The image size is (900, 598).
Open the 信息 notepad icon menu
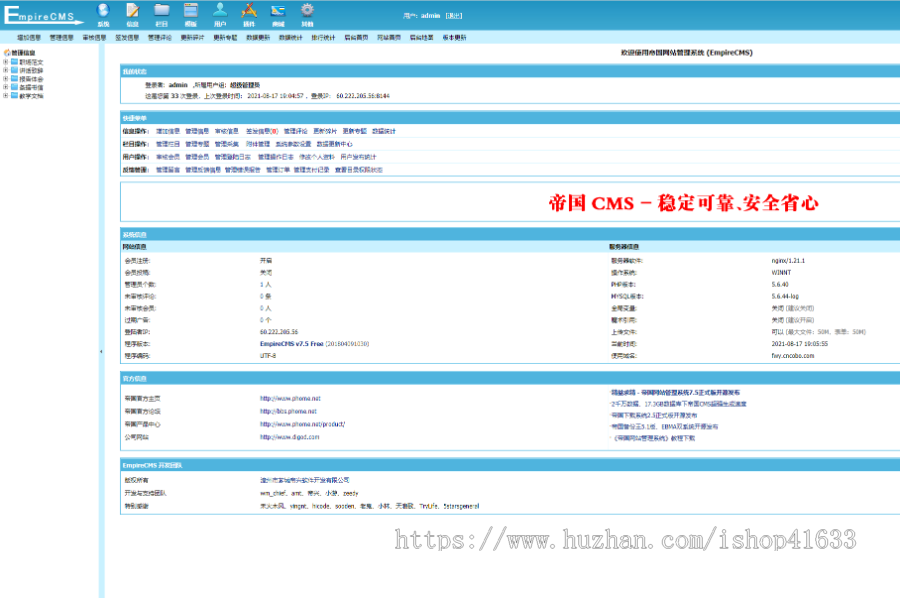(x=133, y=15)
